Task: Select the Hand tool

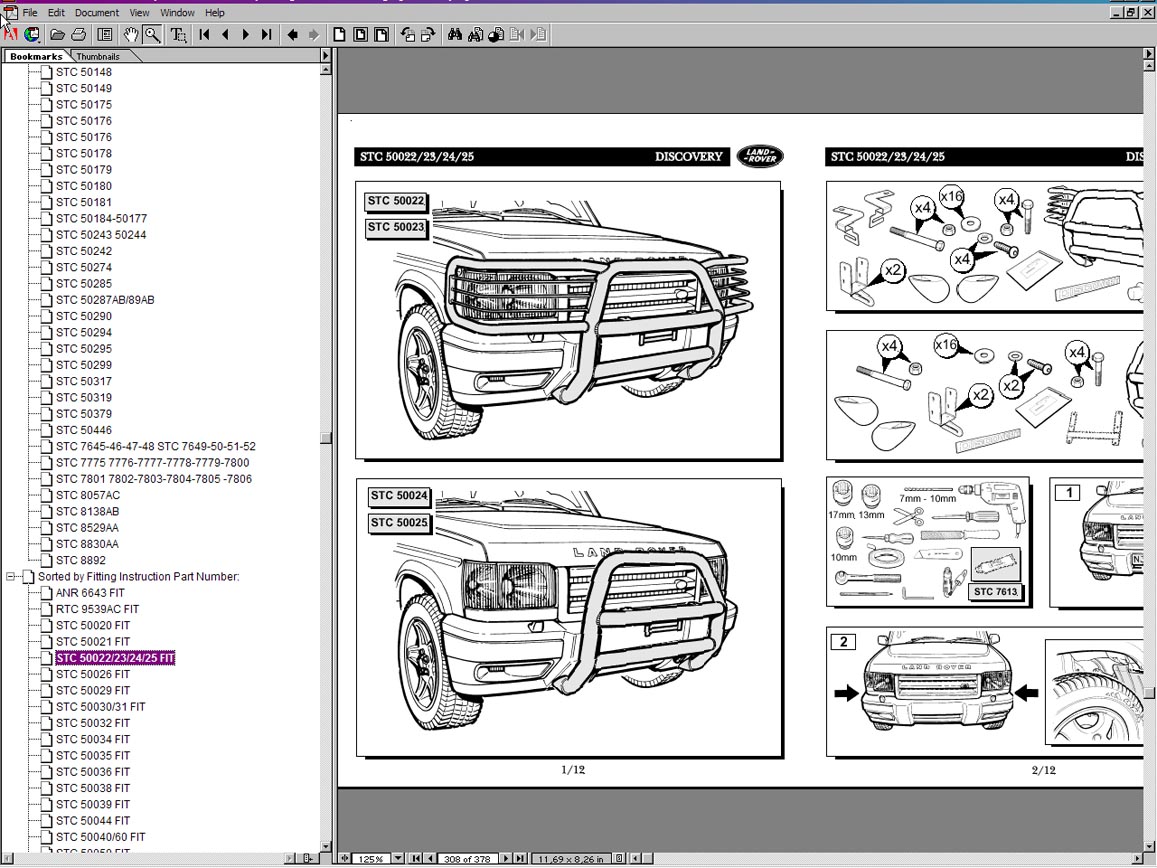Action: click(x=131, y=35)
